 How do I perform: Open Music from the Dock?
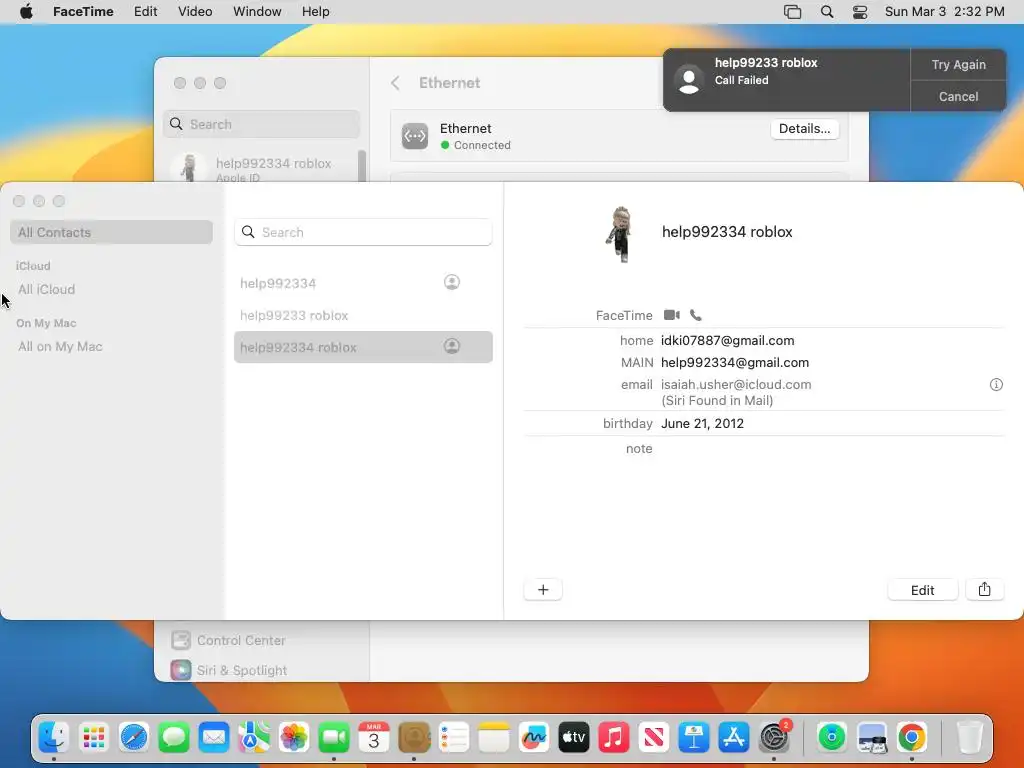pyautogui.click(x=614, y=737)
